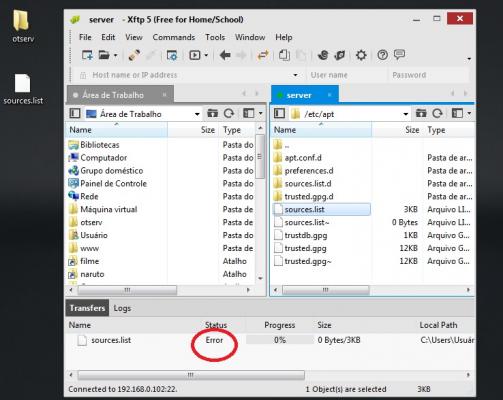Click the green leaf Xftp icon in the toolbar

[340, 55]
